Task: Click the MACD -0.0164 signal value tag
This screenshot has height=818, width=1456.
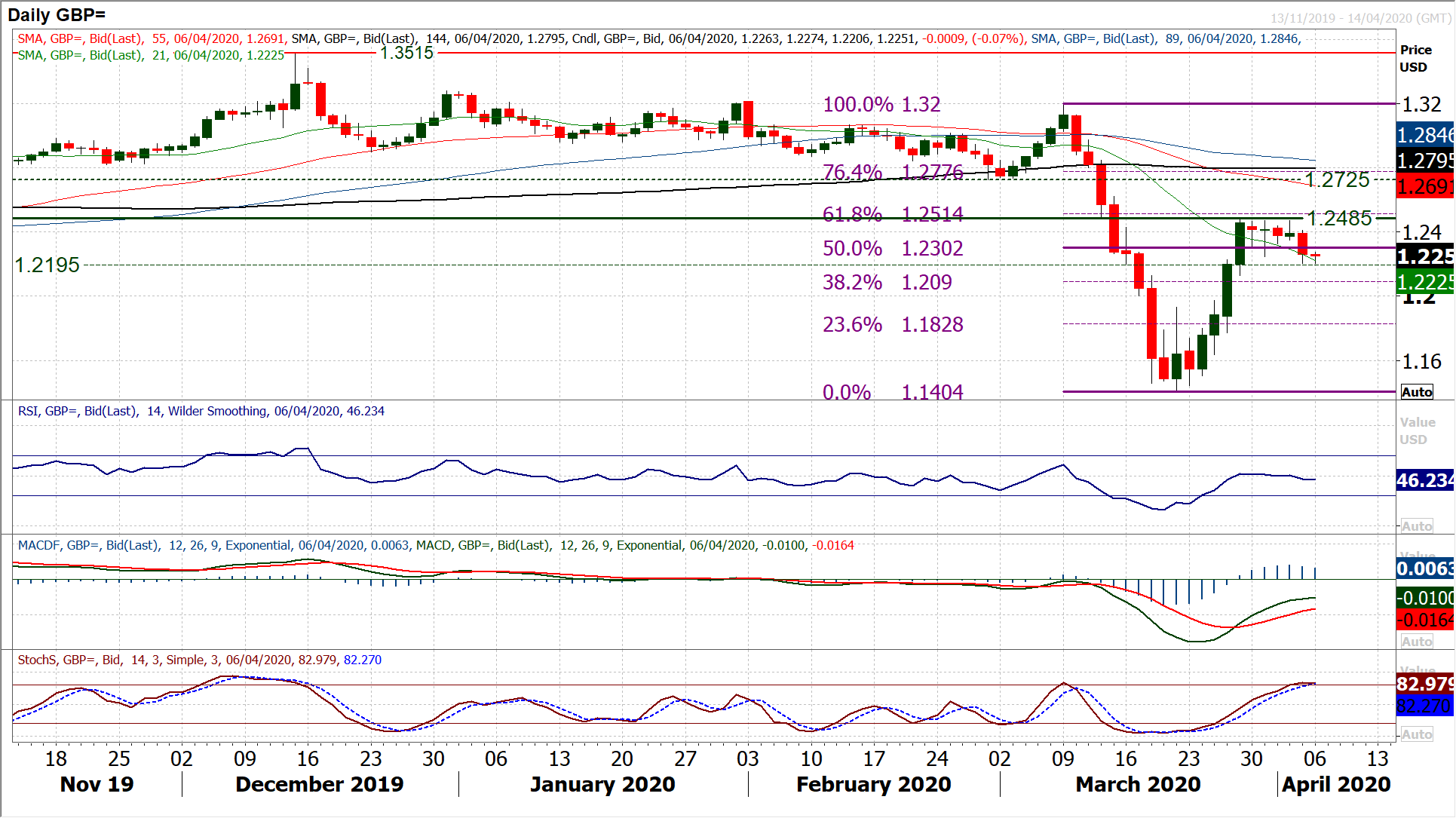Action: coord(1424,620)
